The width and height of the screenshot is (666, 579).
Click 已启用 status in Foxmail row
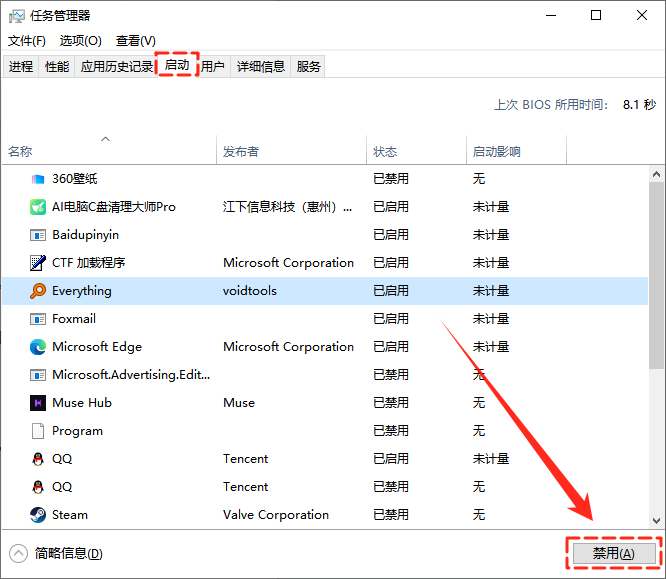(391, 319)
